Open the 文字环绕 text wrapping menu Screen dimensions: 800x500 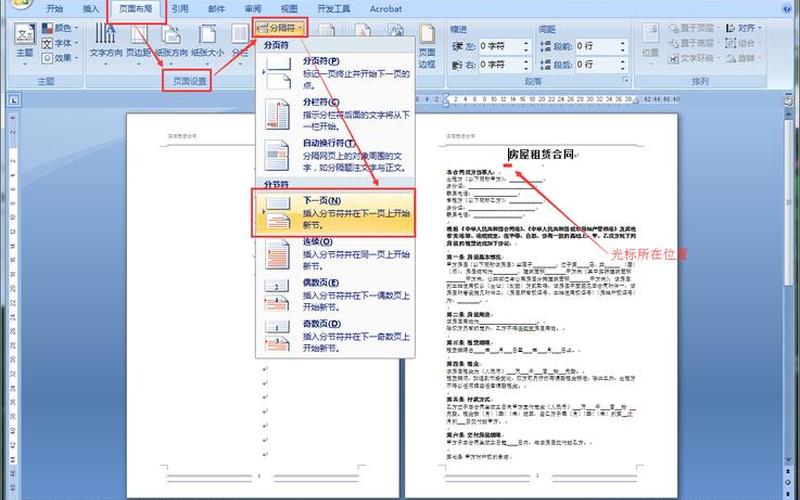692,58
